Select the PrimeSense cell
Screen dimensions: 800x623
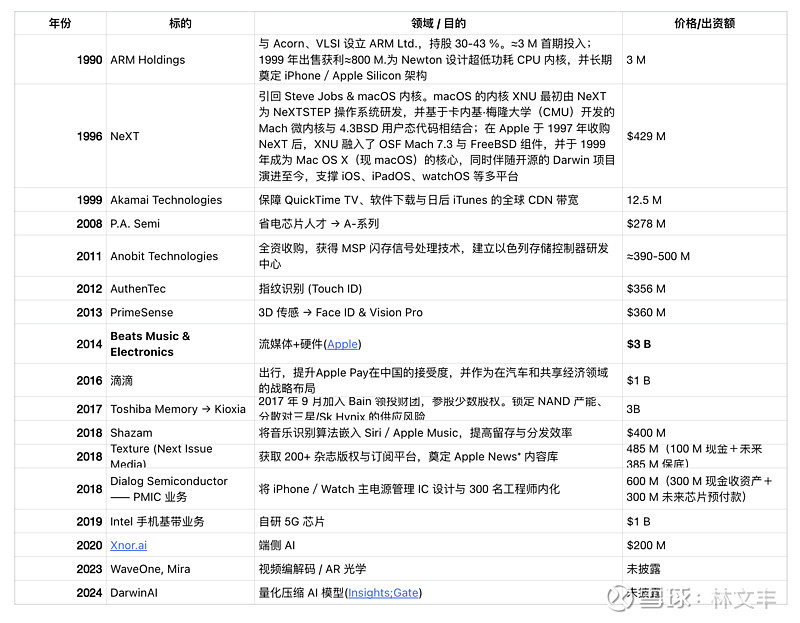180,312
